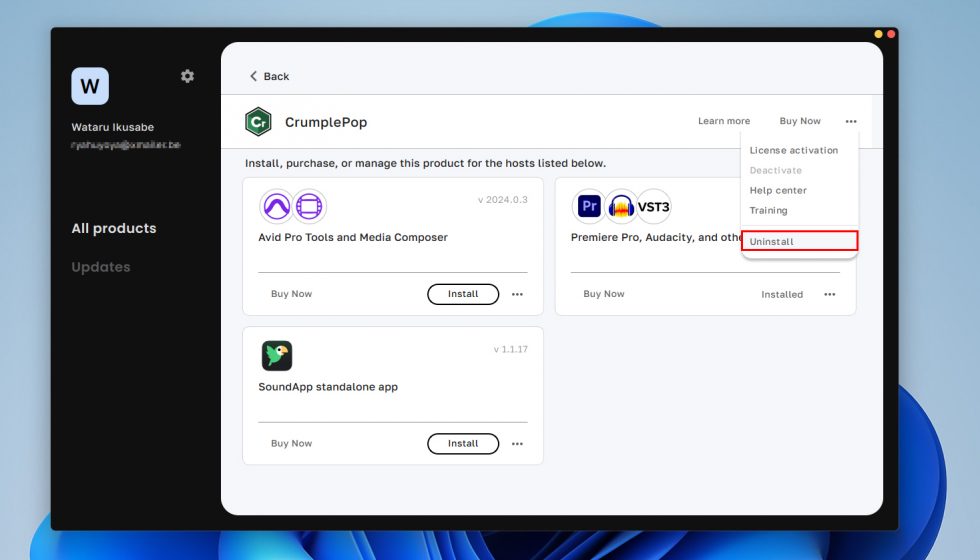Click the SoundApp standalone app title
980x560 pixels.
point(328,387)
